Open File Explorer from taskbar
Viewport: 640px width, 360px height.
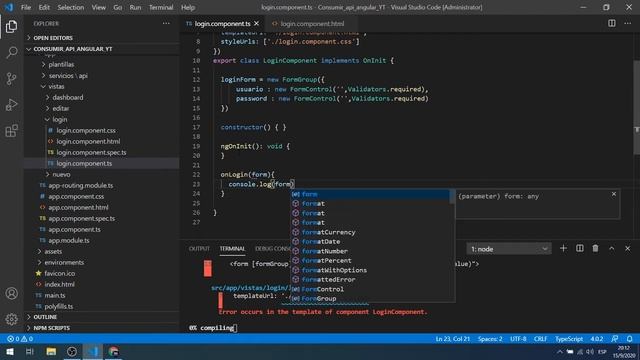click(51, 351)
